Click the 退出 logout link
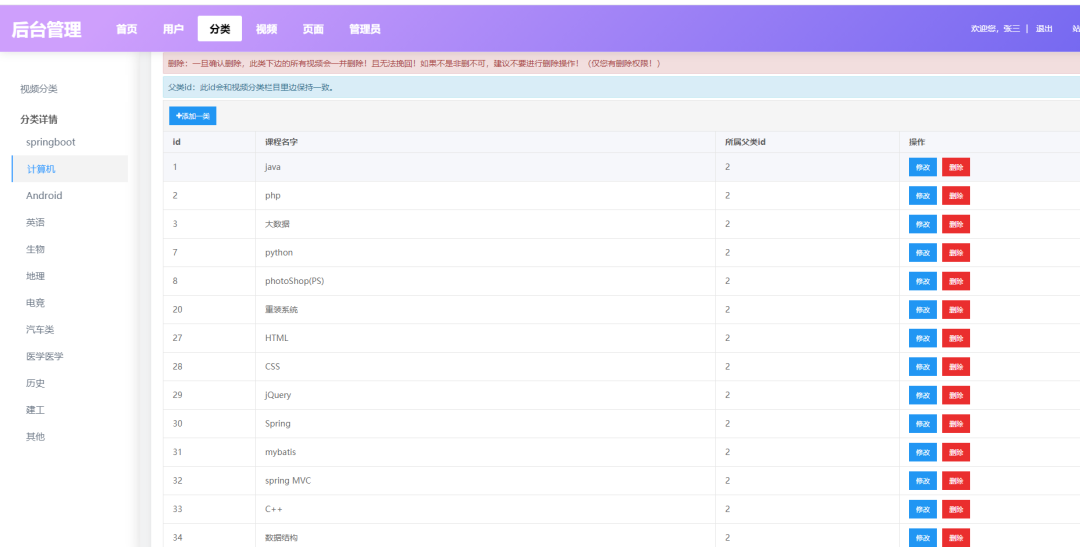This screenshot has height=547, width=1080. click(1044, 29)
